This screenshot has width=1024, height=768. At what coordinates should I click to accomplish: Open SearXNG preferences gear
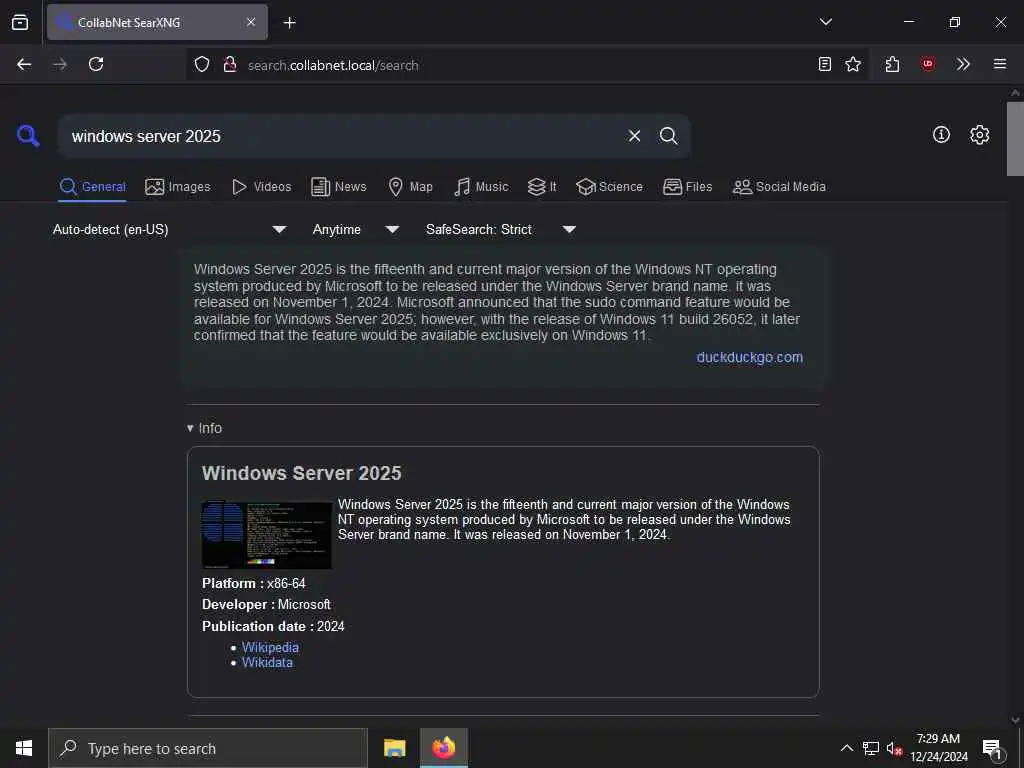tap(980, 135)
